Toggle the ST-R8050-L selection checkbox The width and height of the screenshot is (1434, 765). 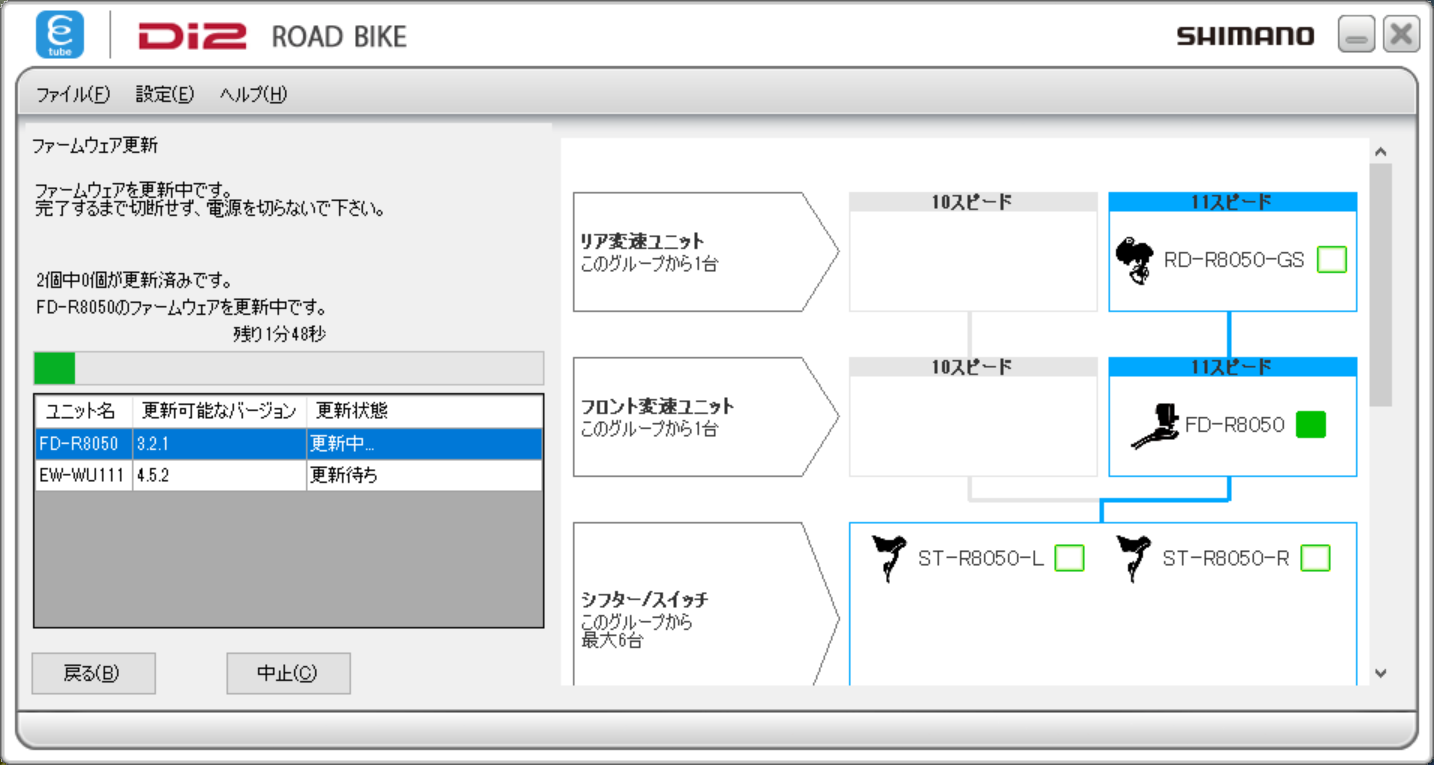pyautogui.click(x=1069, y=558)
